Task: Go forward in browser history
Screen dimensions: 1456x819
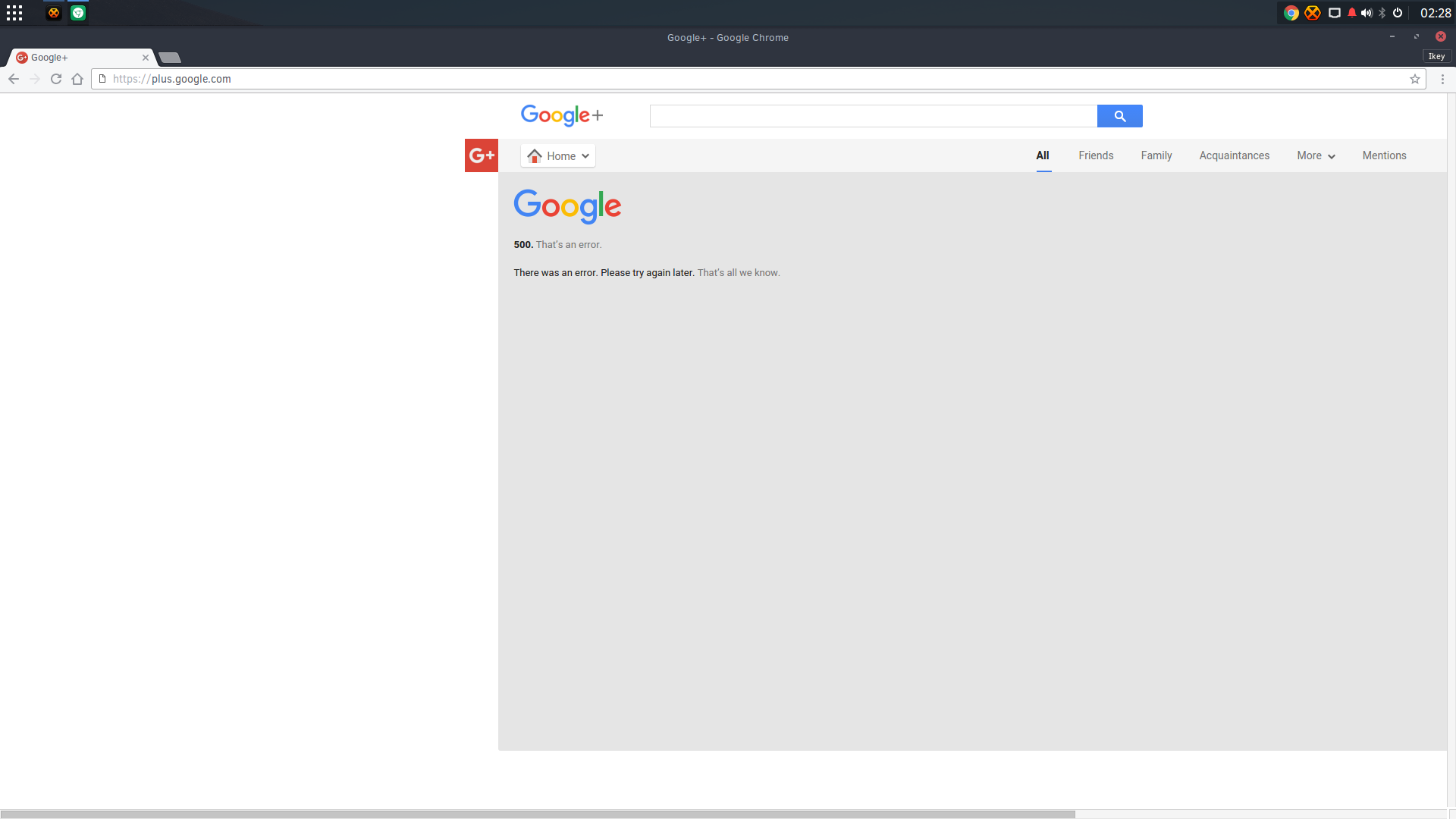Action: point(35,79)
